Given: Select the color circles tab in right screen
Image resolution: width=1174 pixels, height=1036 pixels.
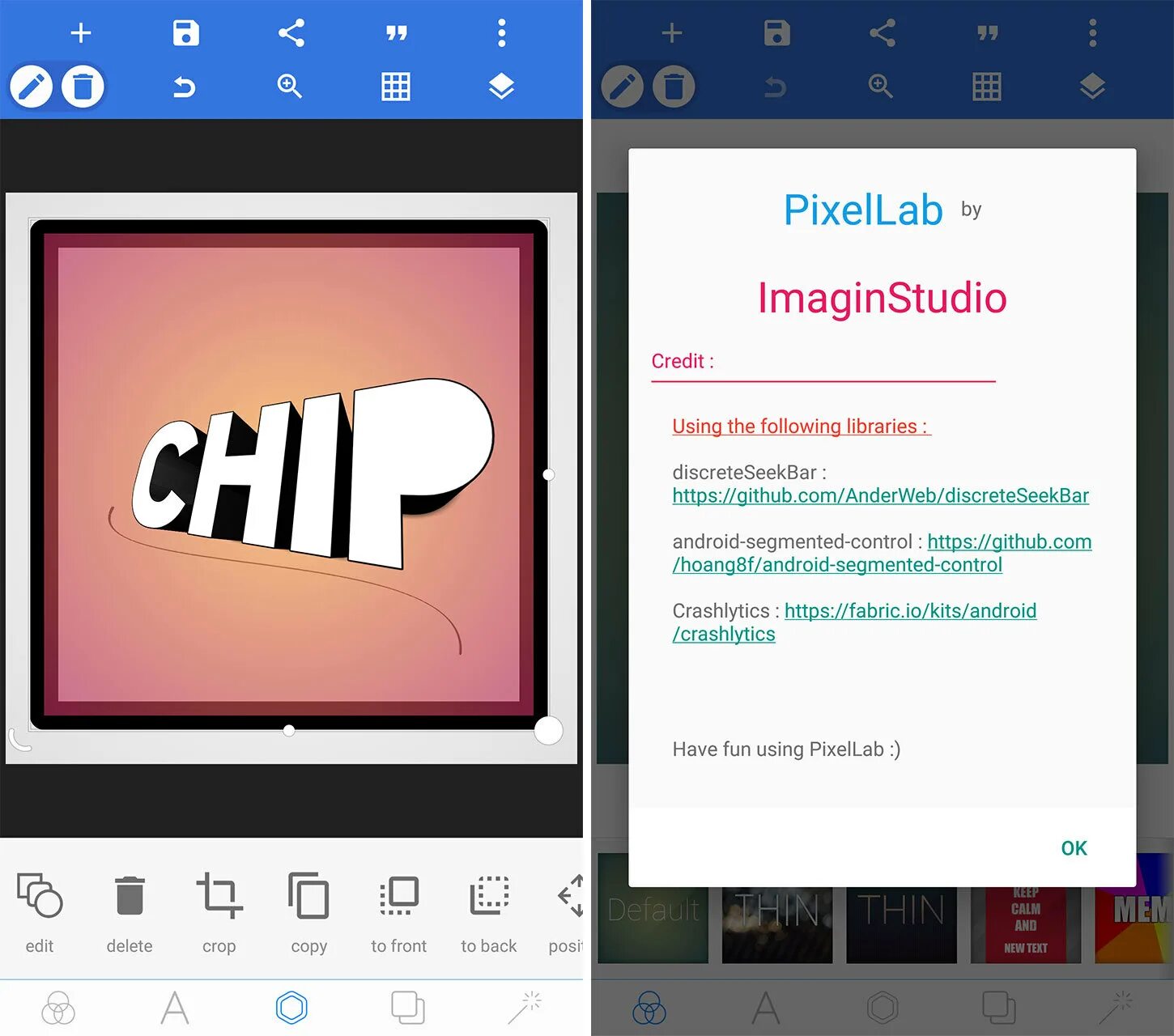Looking at the screenshot, I should click(649, 1008).
